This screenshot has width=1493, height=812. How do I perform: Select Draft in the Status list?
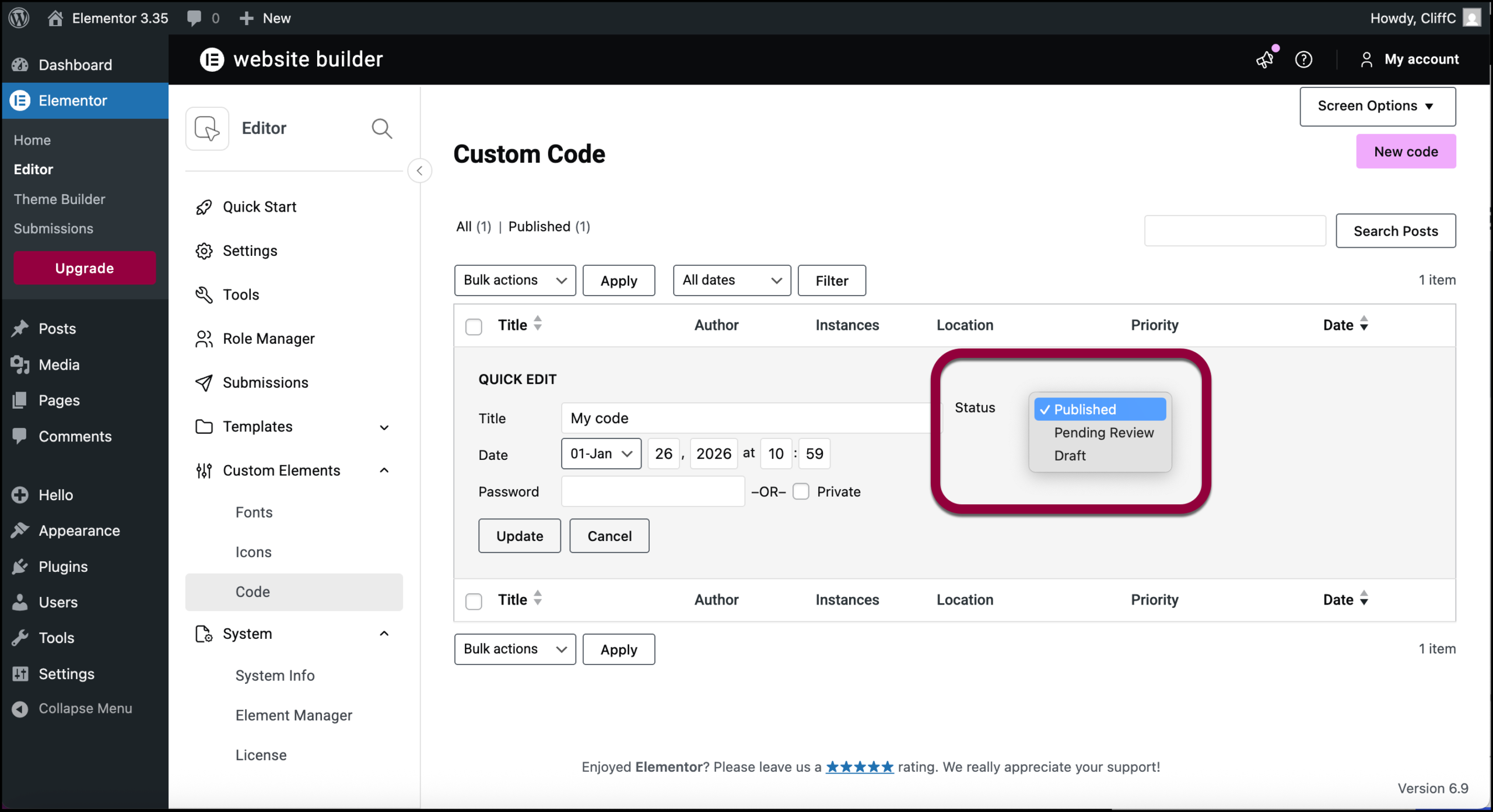1070,455
